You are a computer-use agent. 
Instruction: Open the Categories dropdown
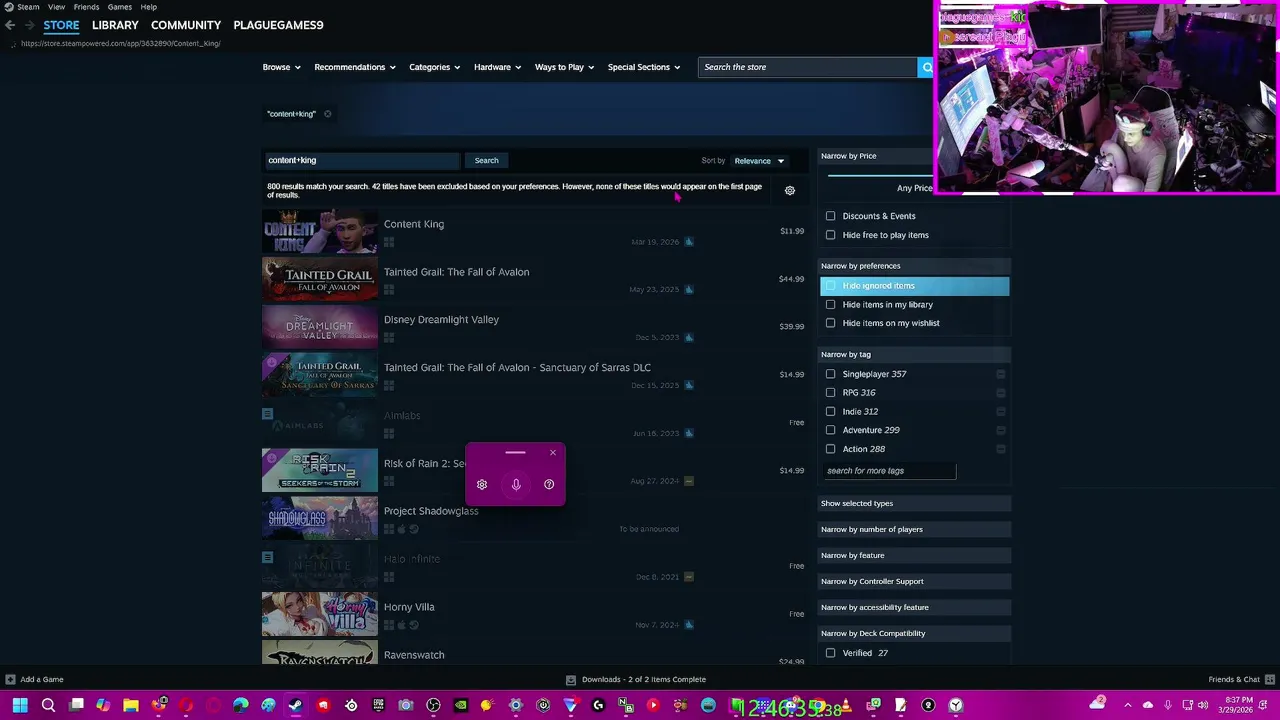(435, 67)
